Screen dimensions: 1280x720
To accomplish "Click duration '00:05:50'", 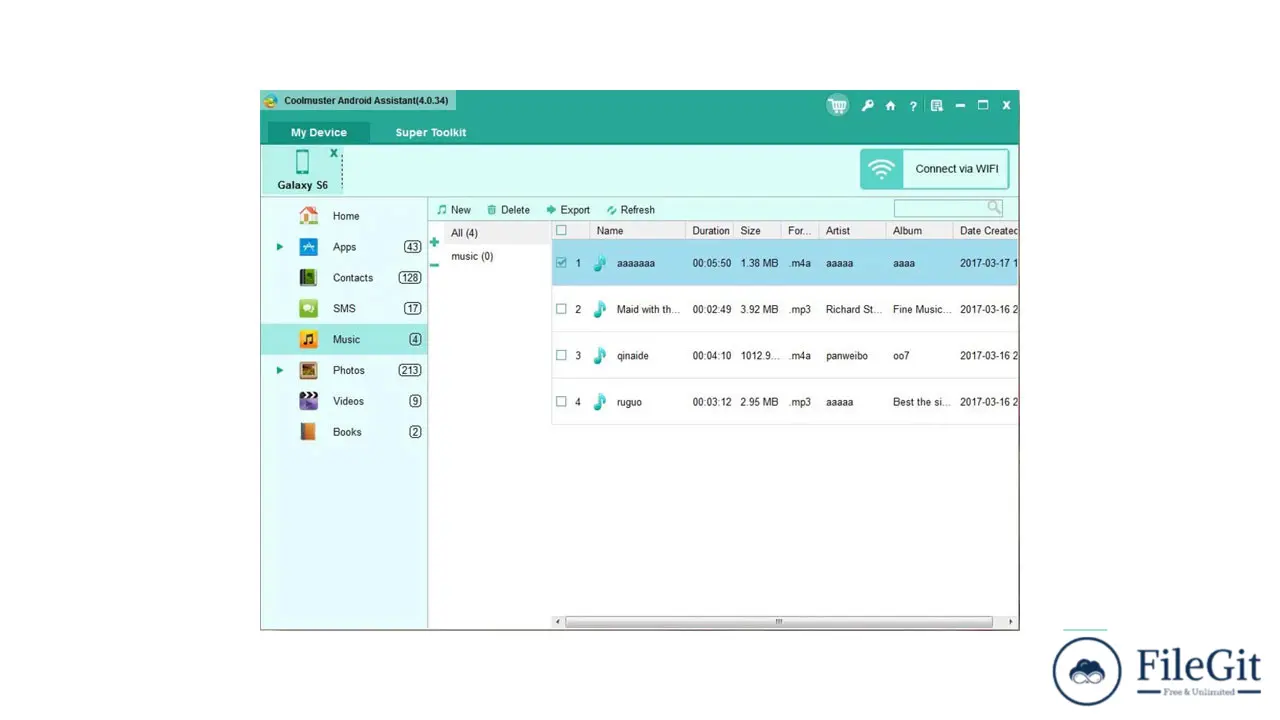I will tap(712, 264).
